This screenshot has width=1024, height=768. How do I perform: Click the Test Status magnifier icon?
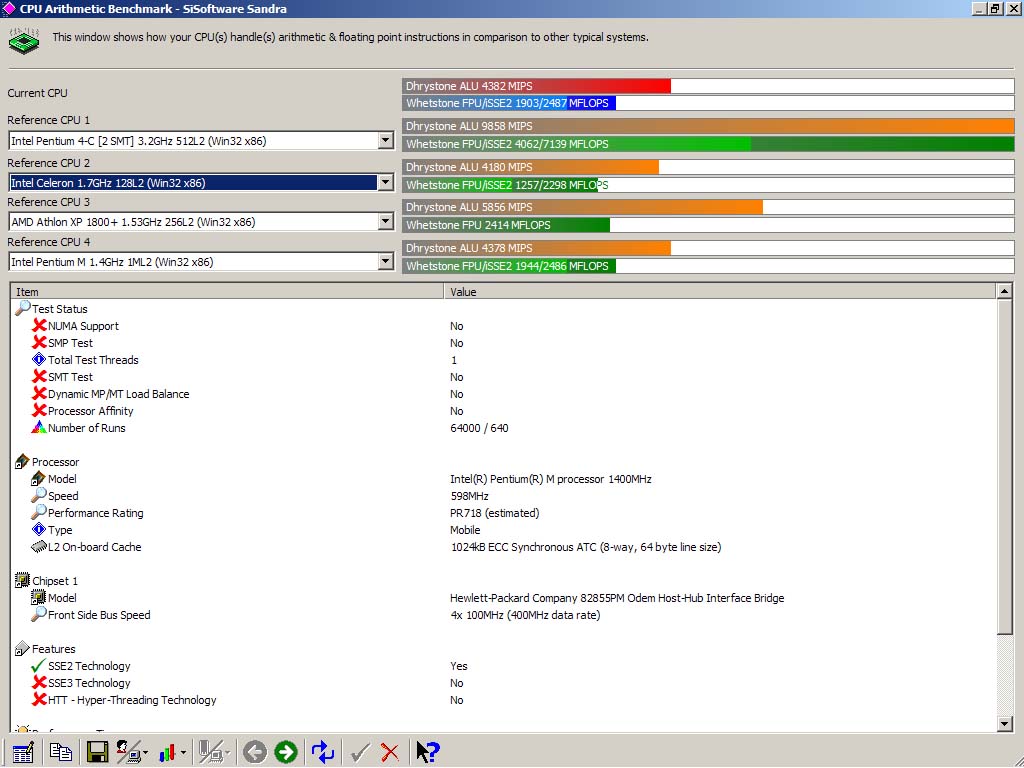tap(22, 308)
